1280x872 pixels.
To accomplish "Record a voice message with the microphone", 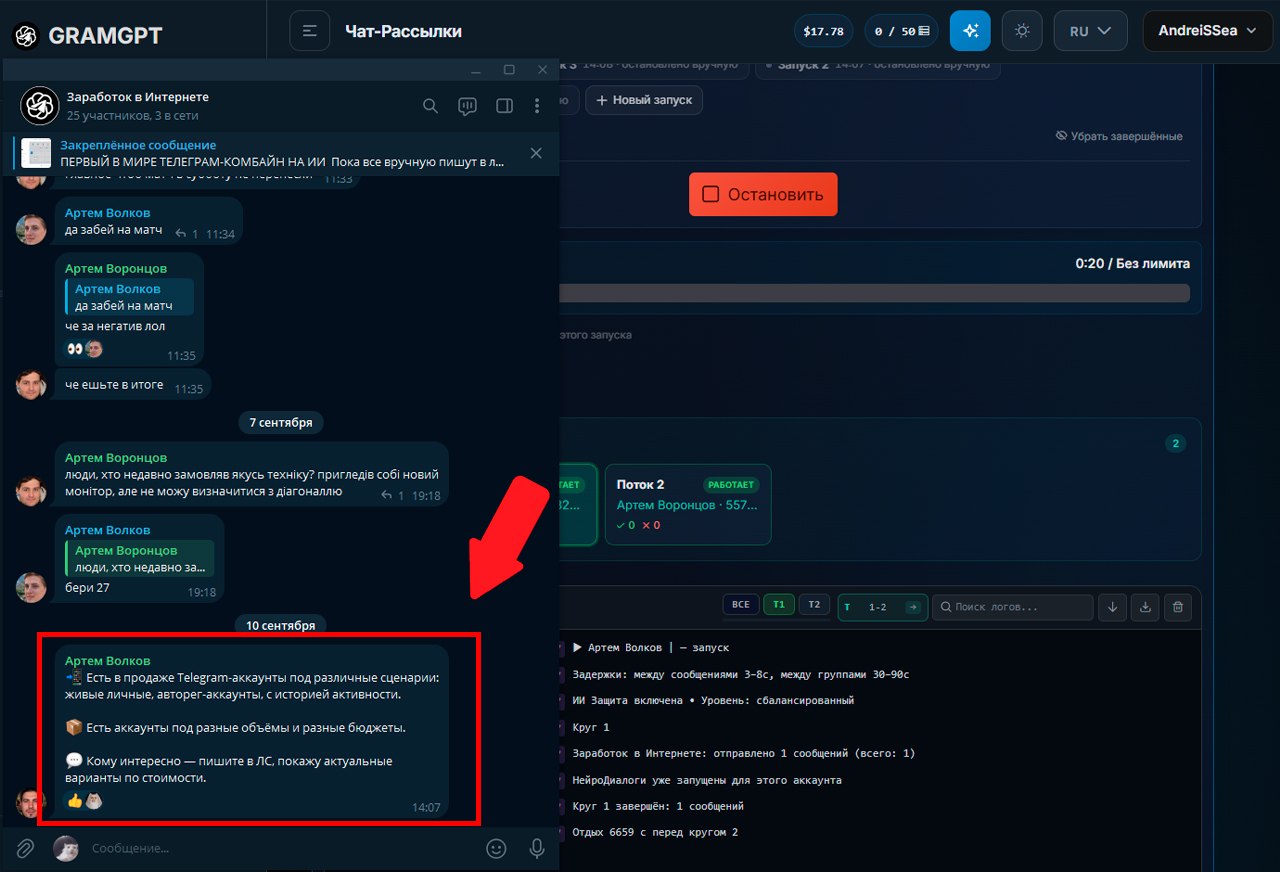I will (x=537, y=848).
